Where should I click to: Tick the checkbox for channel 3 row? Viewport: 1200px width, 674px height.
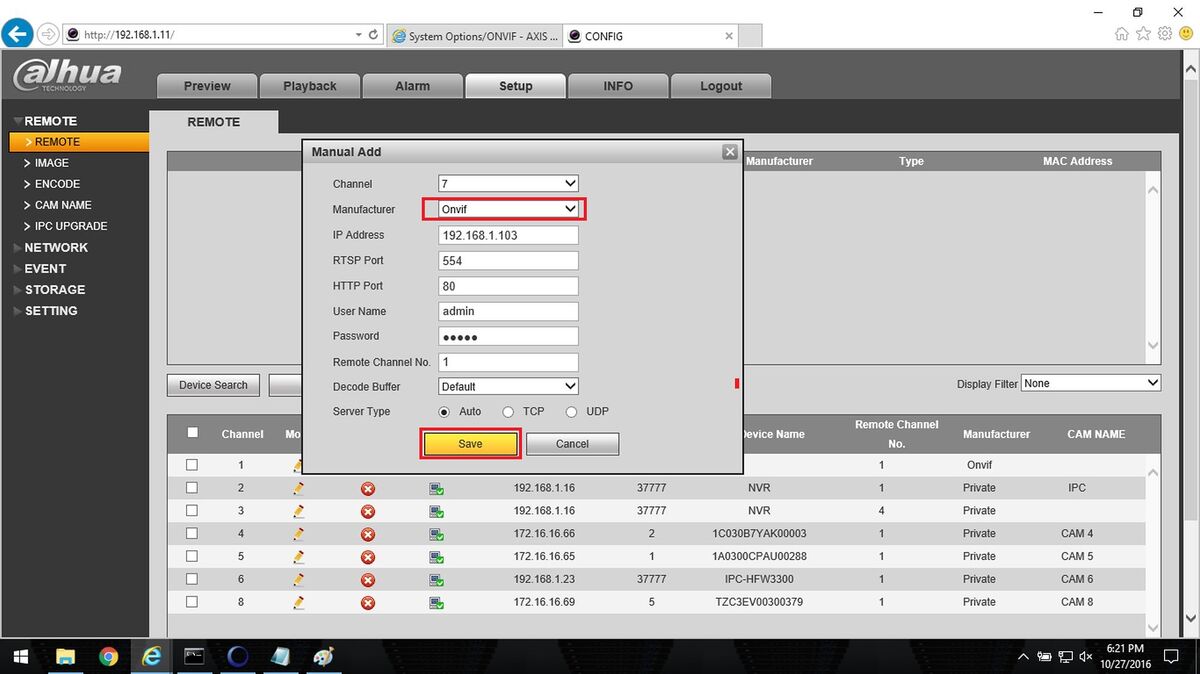(192, 511)
